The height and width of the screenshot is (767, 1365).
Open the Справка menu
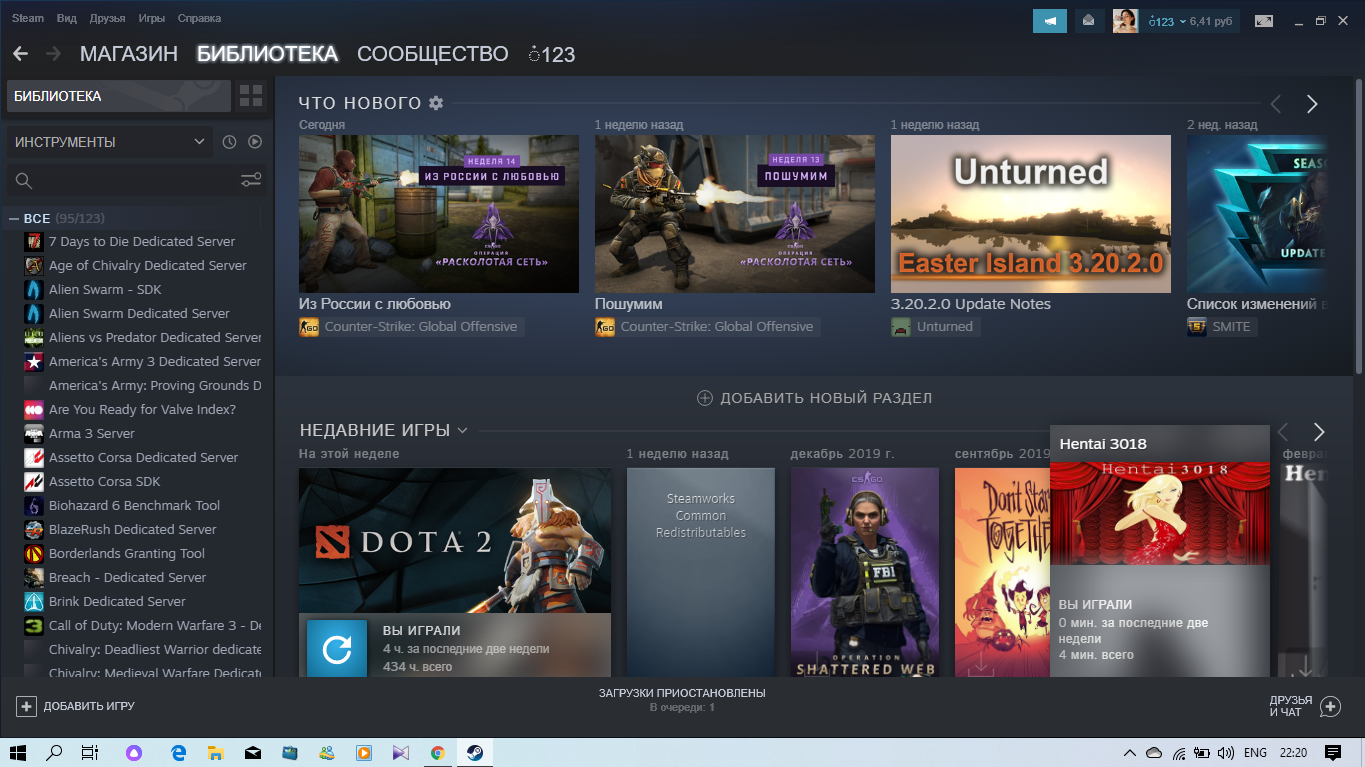199,19
